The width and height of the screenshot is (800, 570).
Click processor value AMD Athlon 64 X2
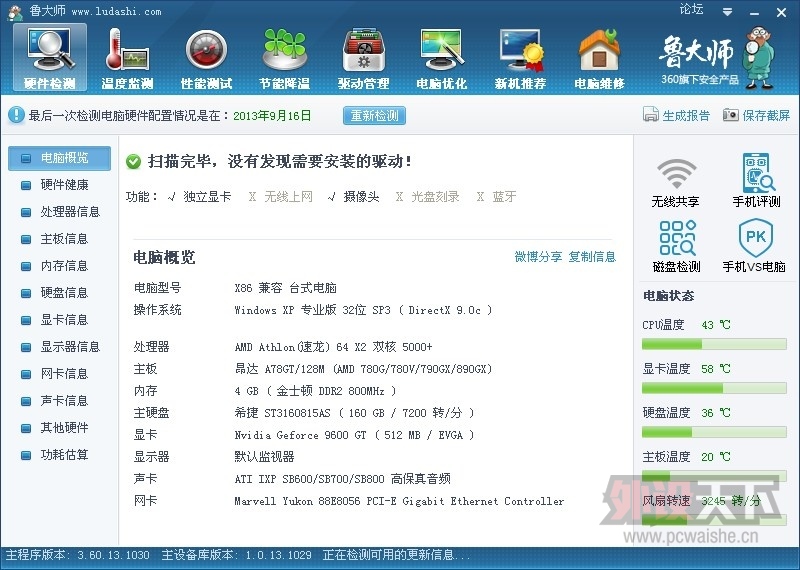tap(333, 347)
